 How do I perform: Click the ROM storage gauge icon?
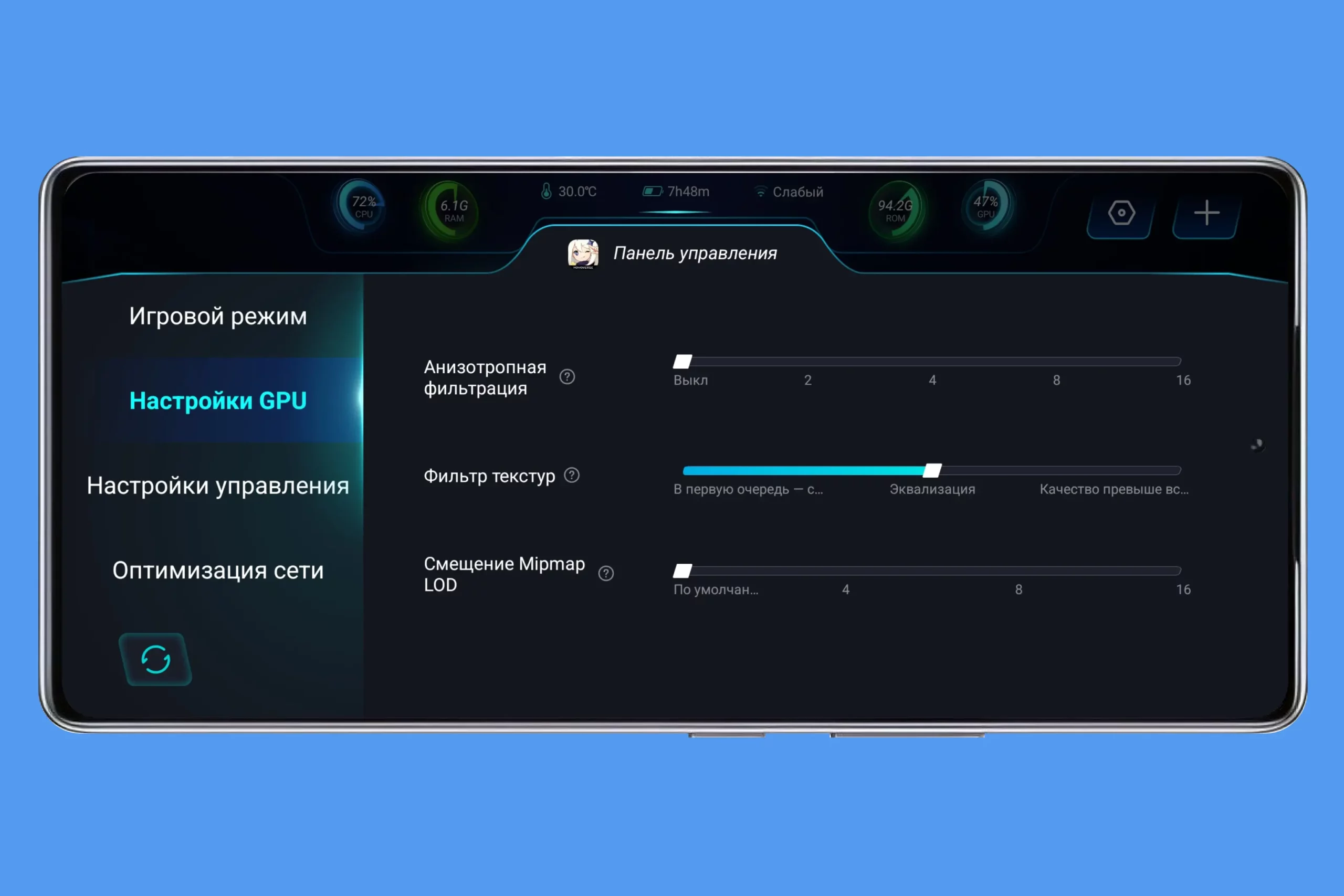click(x=896, y=210)
